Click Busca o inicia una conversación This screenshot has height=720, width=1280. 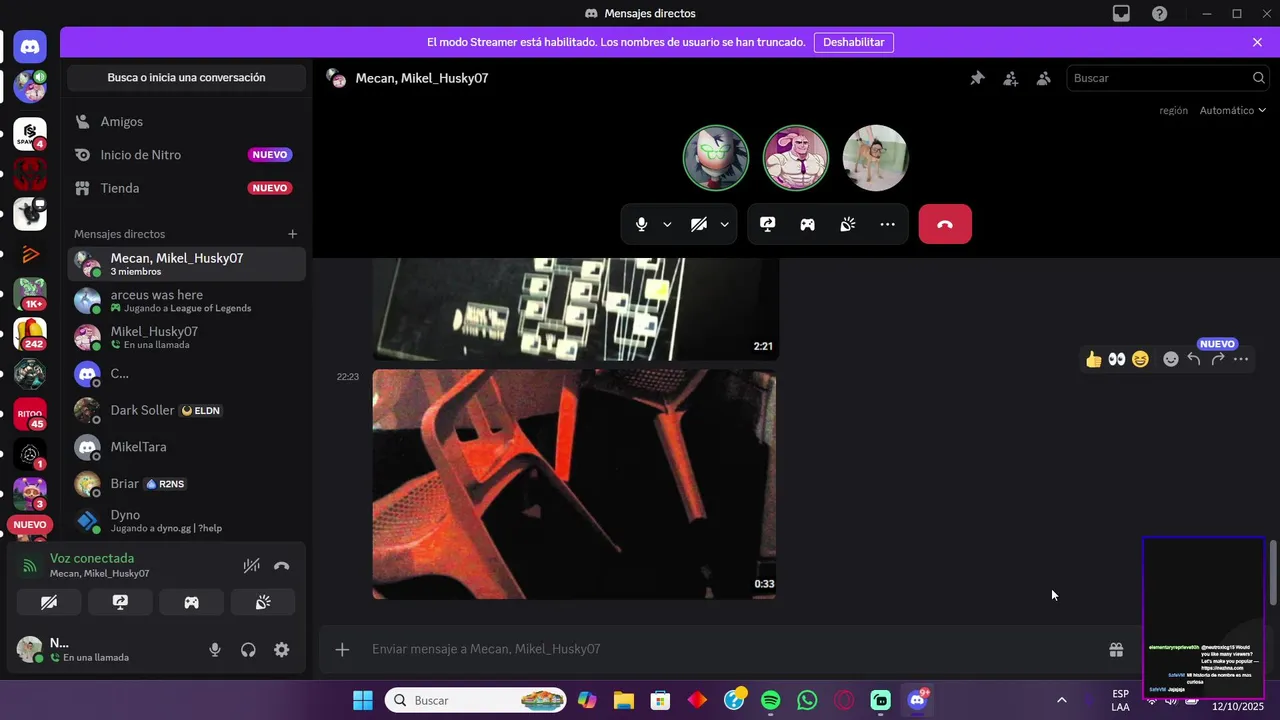point(187,78)
